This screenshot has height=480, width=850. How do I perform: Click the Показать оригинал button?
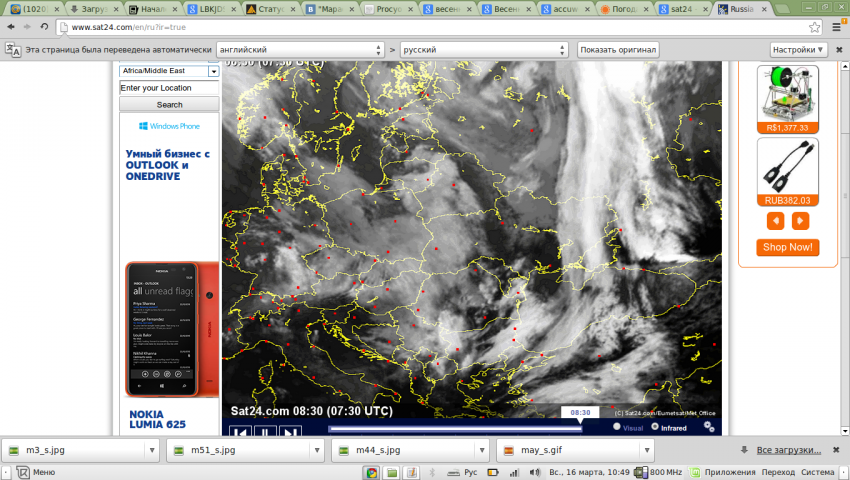pyautogui.click(x=618, y=49)
